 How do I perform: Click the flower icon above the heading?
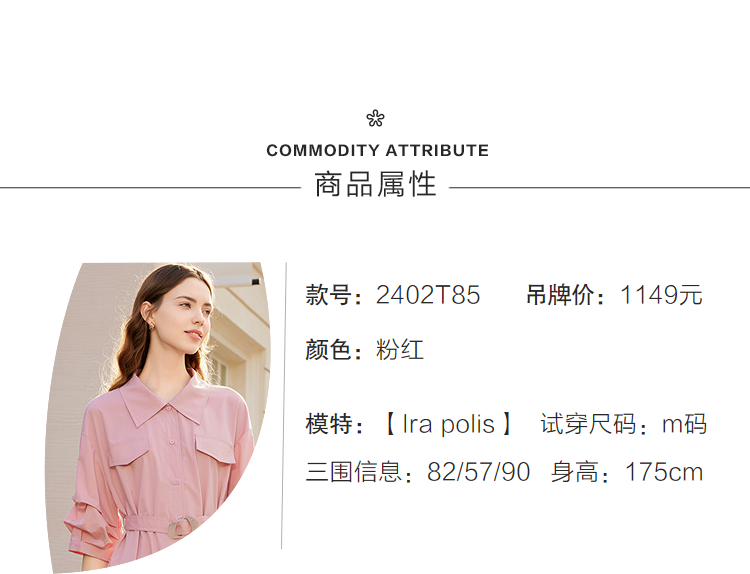[x=375, y=119]
